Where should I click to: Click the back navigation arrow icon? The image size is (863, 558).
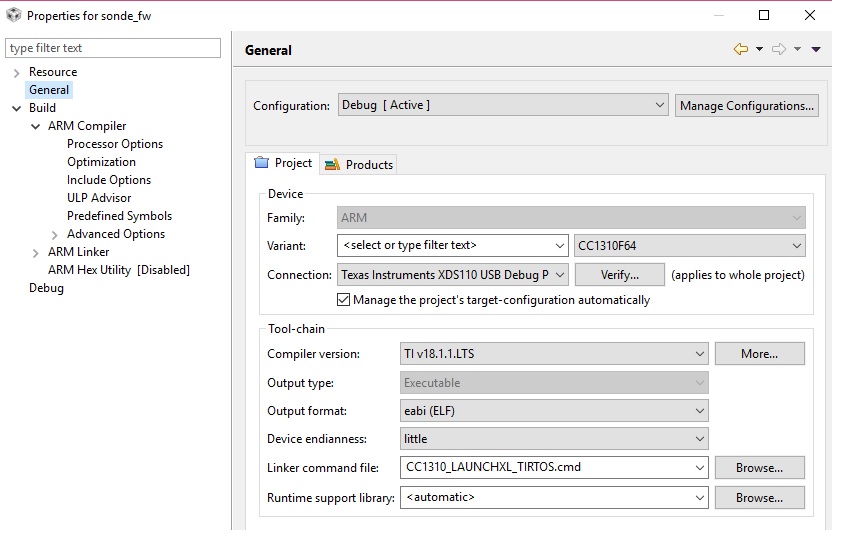(740, 49)
